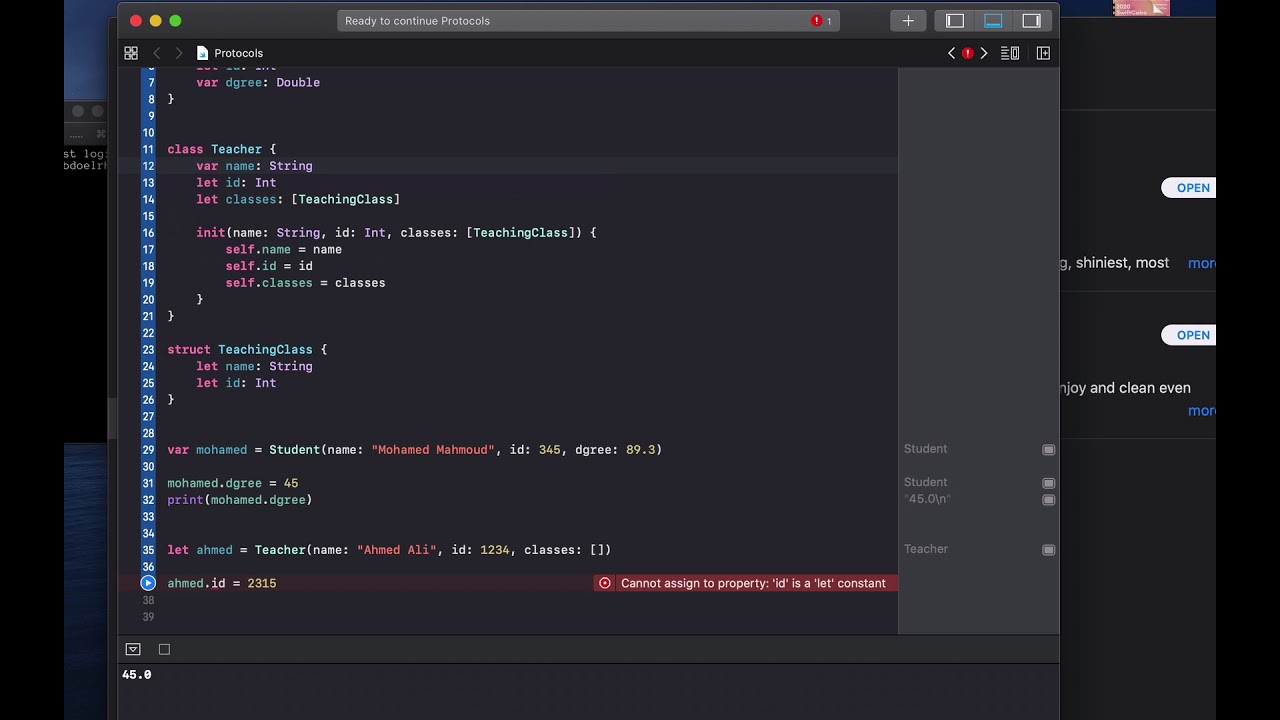Jump to the previous issue arrow
This screenshot has width=1280, height=720.
point(951,53)
